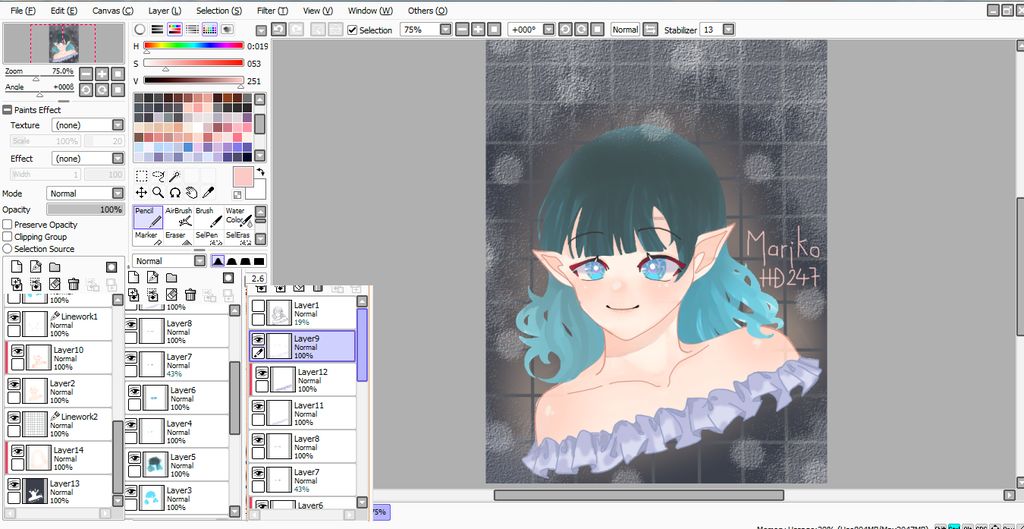Screen dimensions: 1024x529
Task: Click the layer Opacity slider bar
Action: tap(86, 210)
